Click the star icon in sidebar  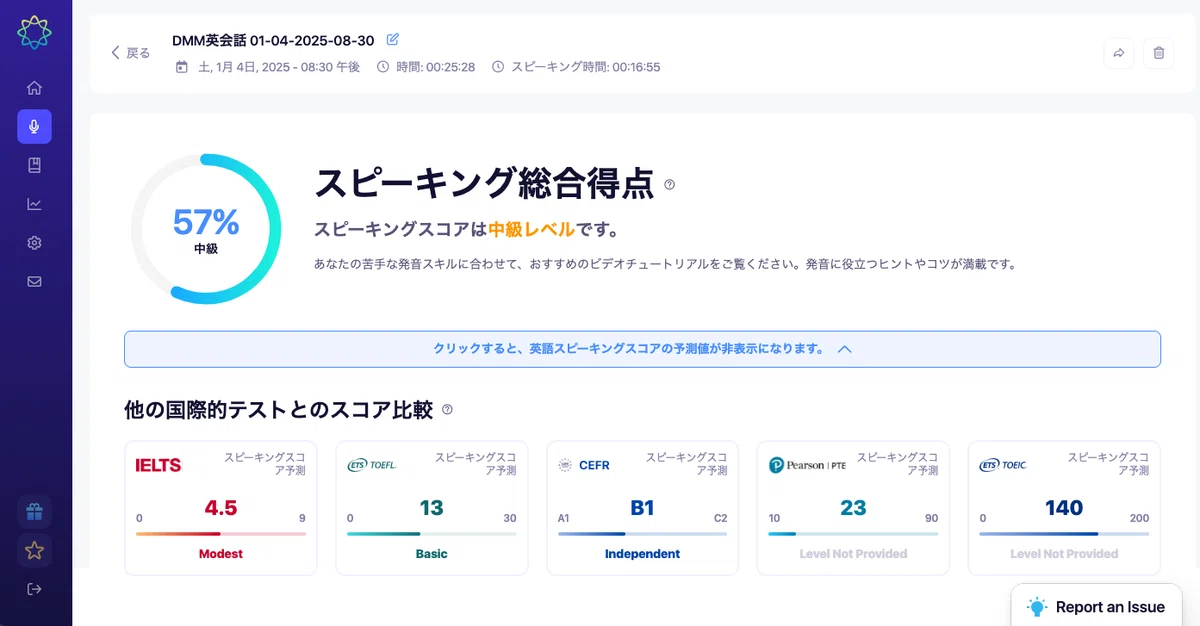coord(34,550)
